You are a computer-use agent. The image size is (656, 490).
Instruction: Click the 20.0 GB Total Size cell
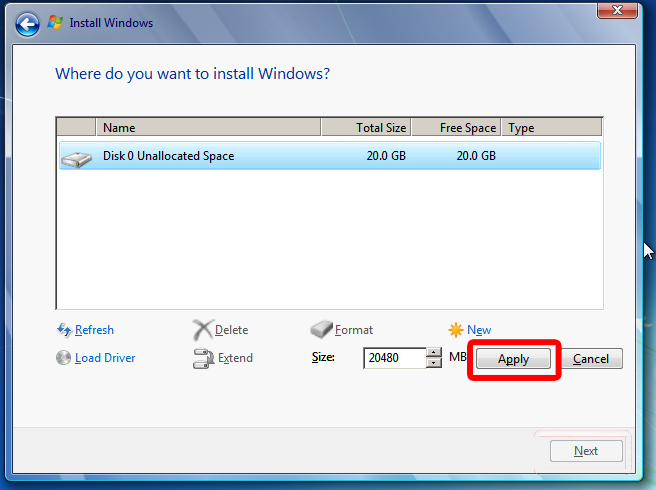coord(386,156)
